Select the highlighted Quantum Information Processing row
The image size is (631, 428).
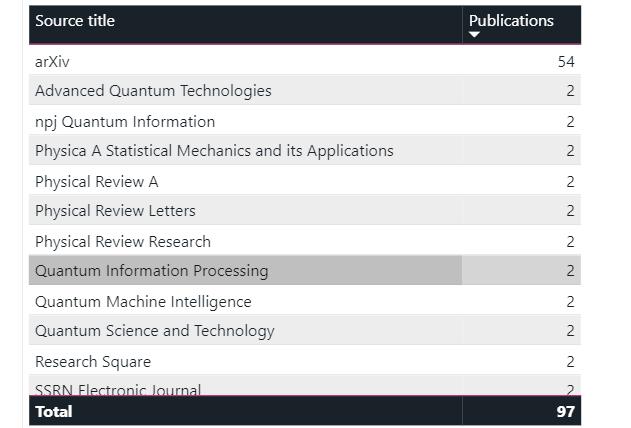pyautogui.click(x=152, y=271)
